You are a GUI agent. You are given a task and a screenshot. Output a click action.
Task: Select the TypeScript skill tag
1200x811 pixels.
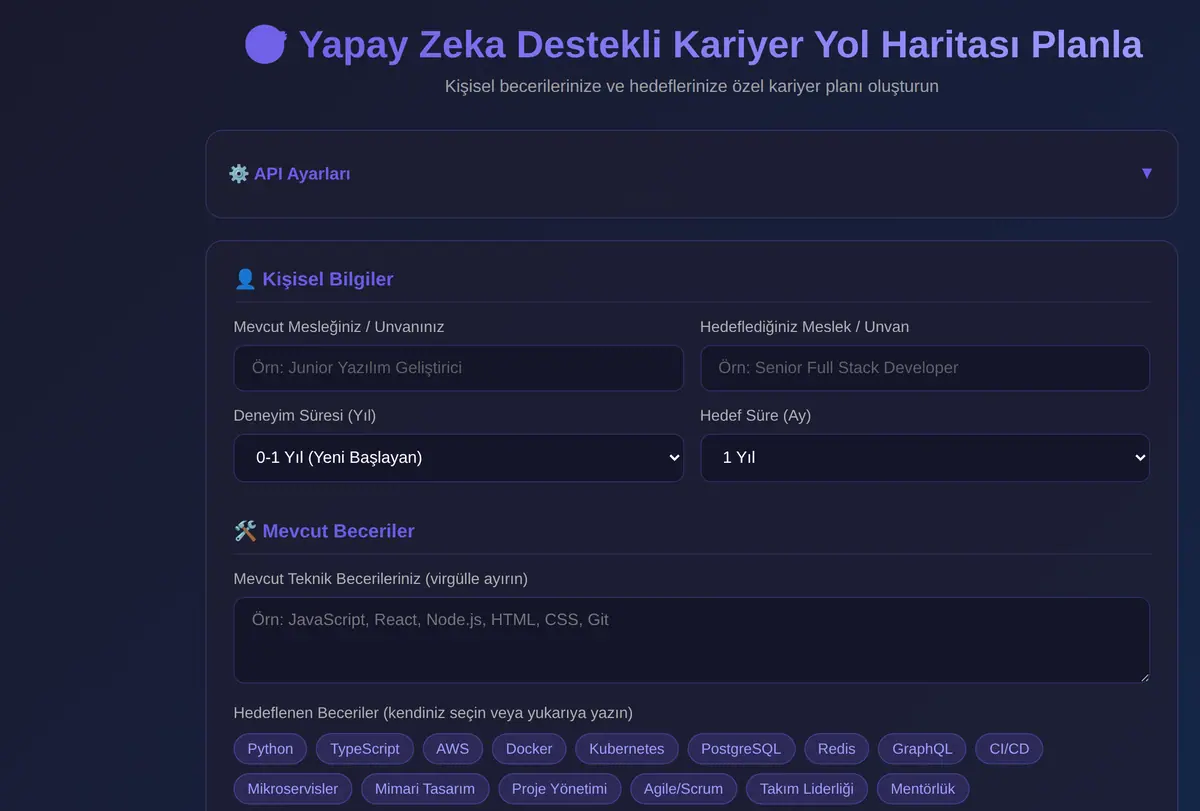(x=365, y=749)
